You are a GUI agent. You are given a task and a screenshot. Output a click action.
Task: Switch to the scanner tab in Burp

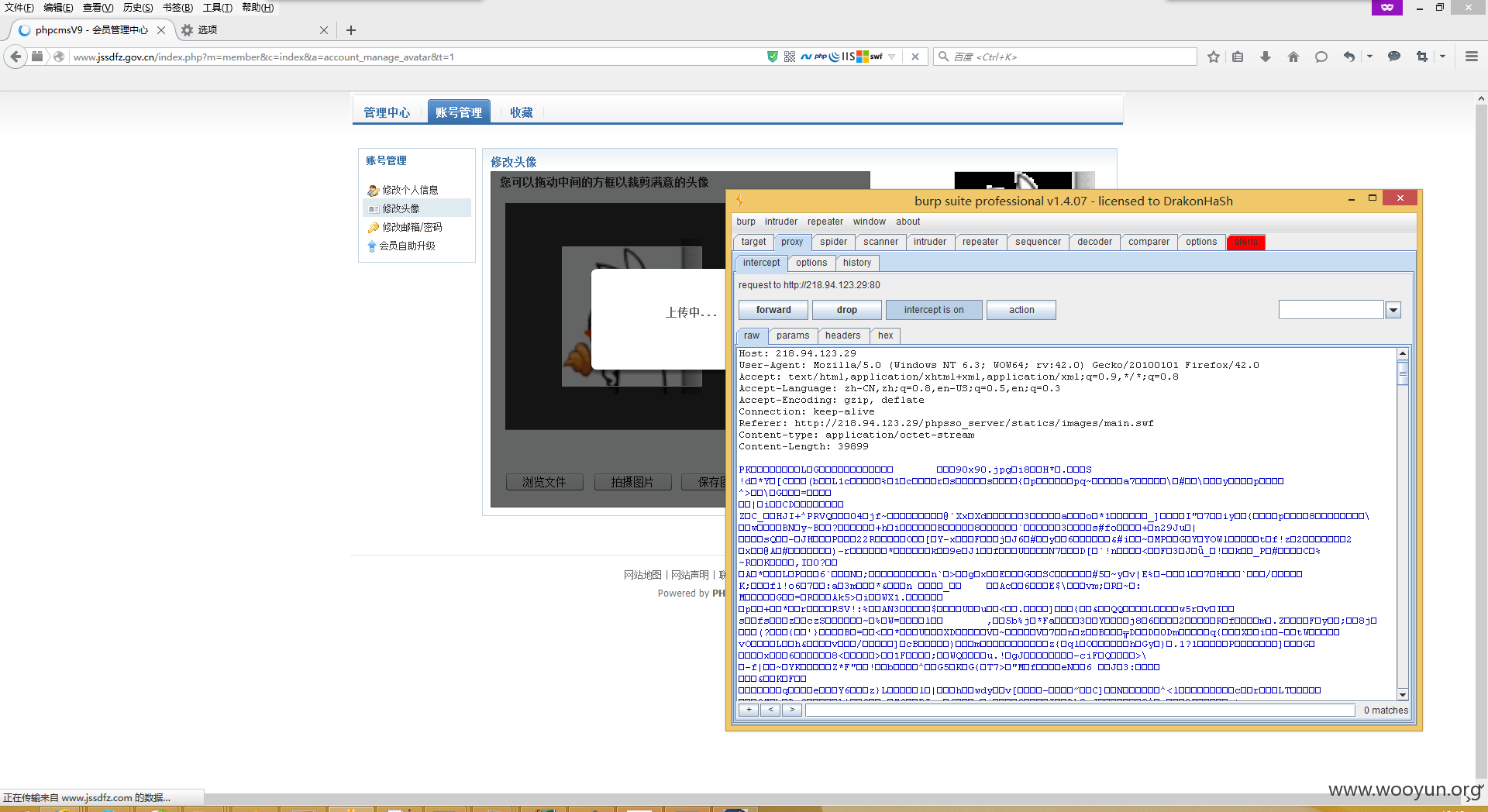click(880, 242)
